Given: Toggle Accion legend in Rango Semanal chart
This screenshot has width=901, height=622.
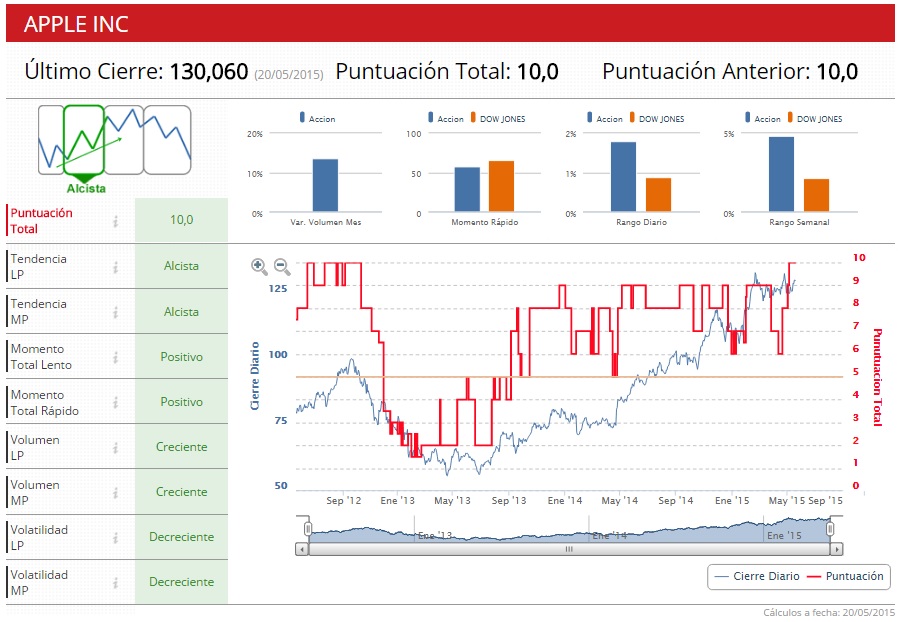Looking at the screenshot, I should 763,118.
